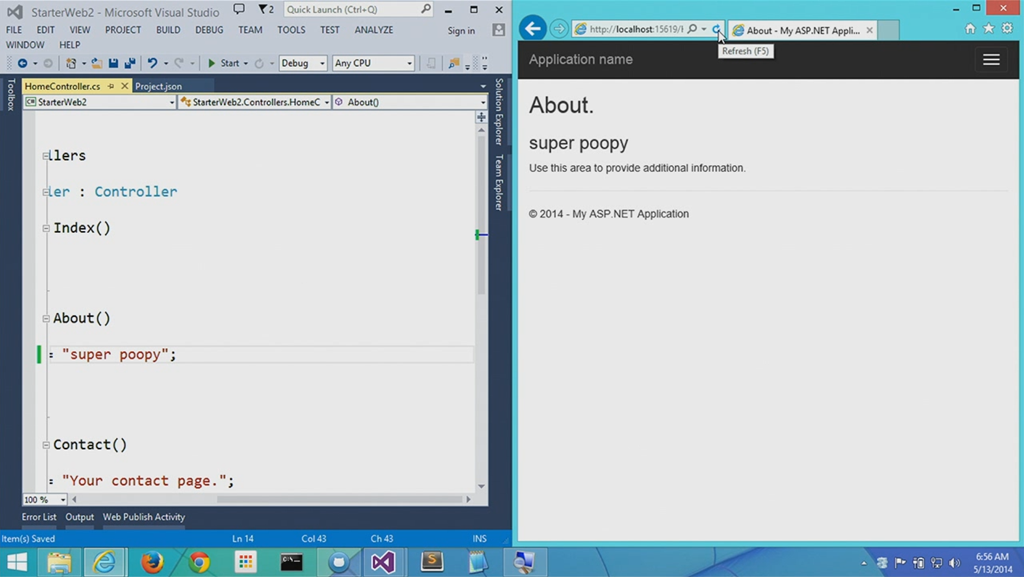Click the volume icon in system tray
1024x577 pixels.
pos(955,563)
